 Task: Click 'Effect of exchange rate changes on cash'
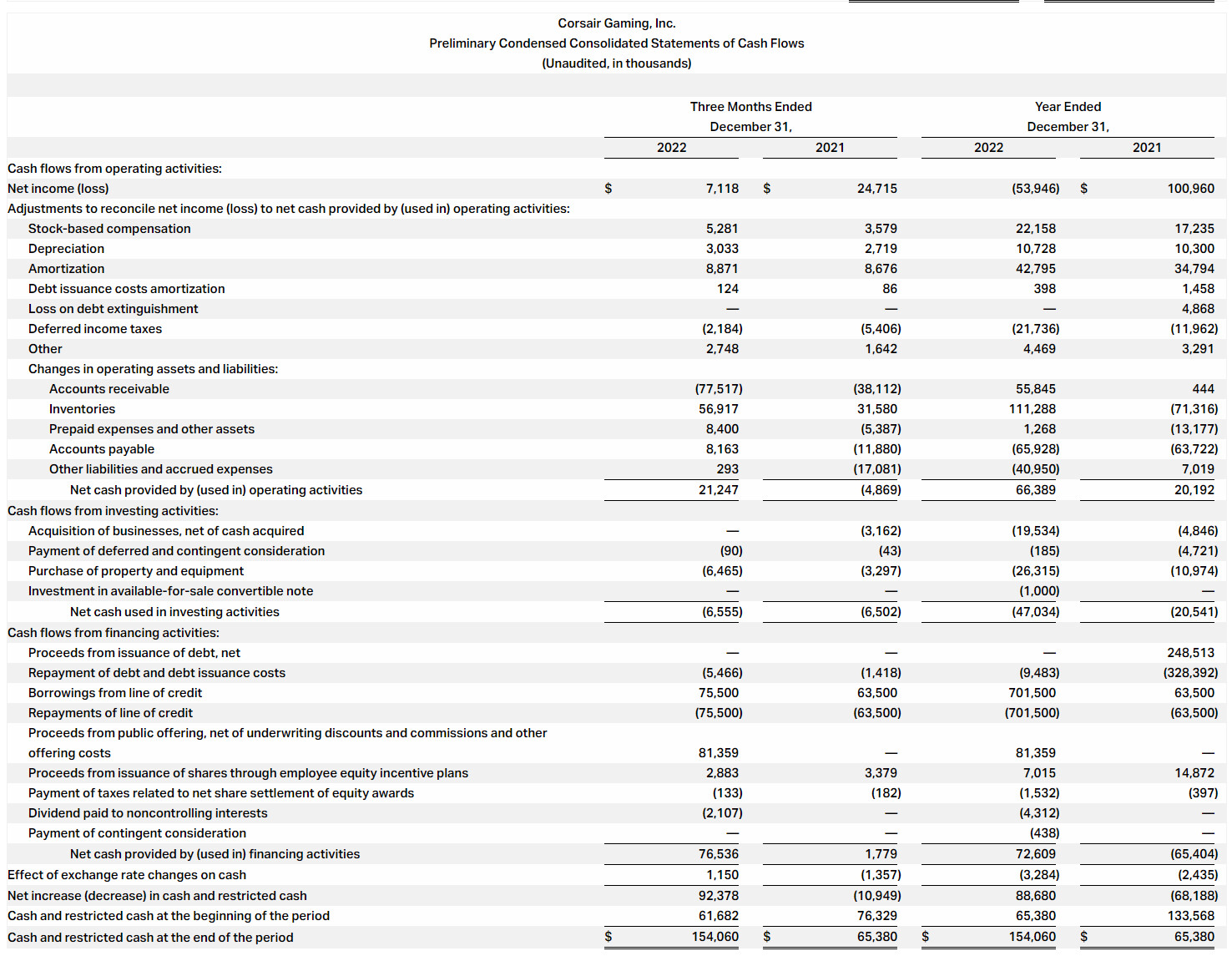click(127, 875)
